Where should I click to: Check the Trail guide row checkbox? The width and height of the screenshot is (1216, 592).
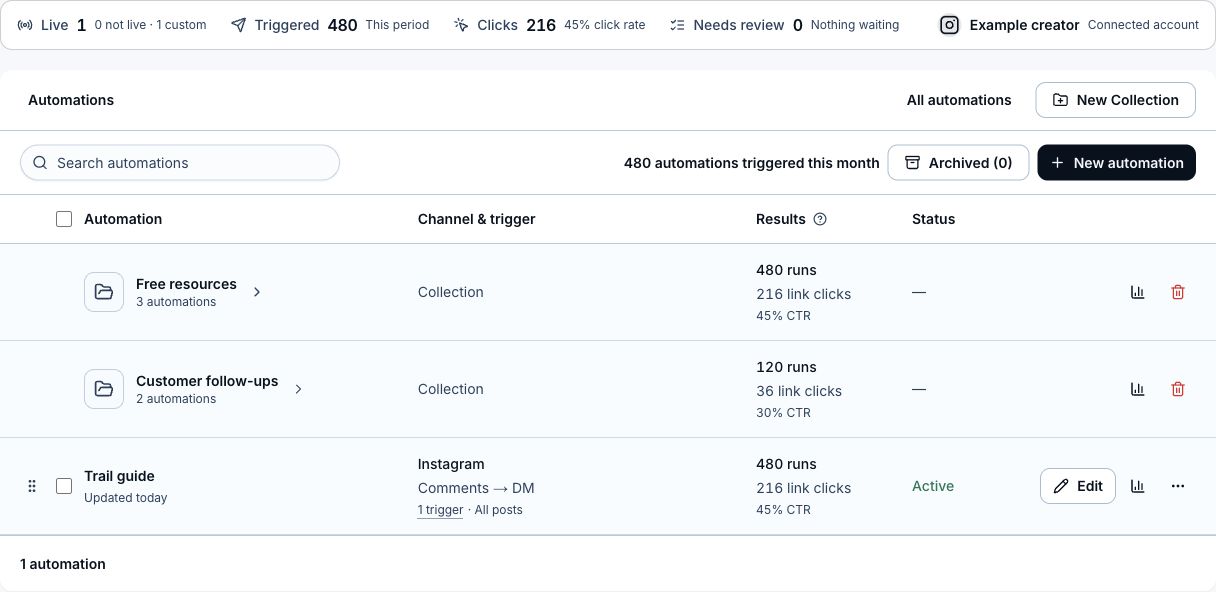64,486
